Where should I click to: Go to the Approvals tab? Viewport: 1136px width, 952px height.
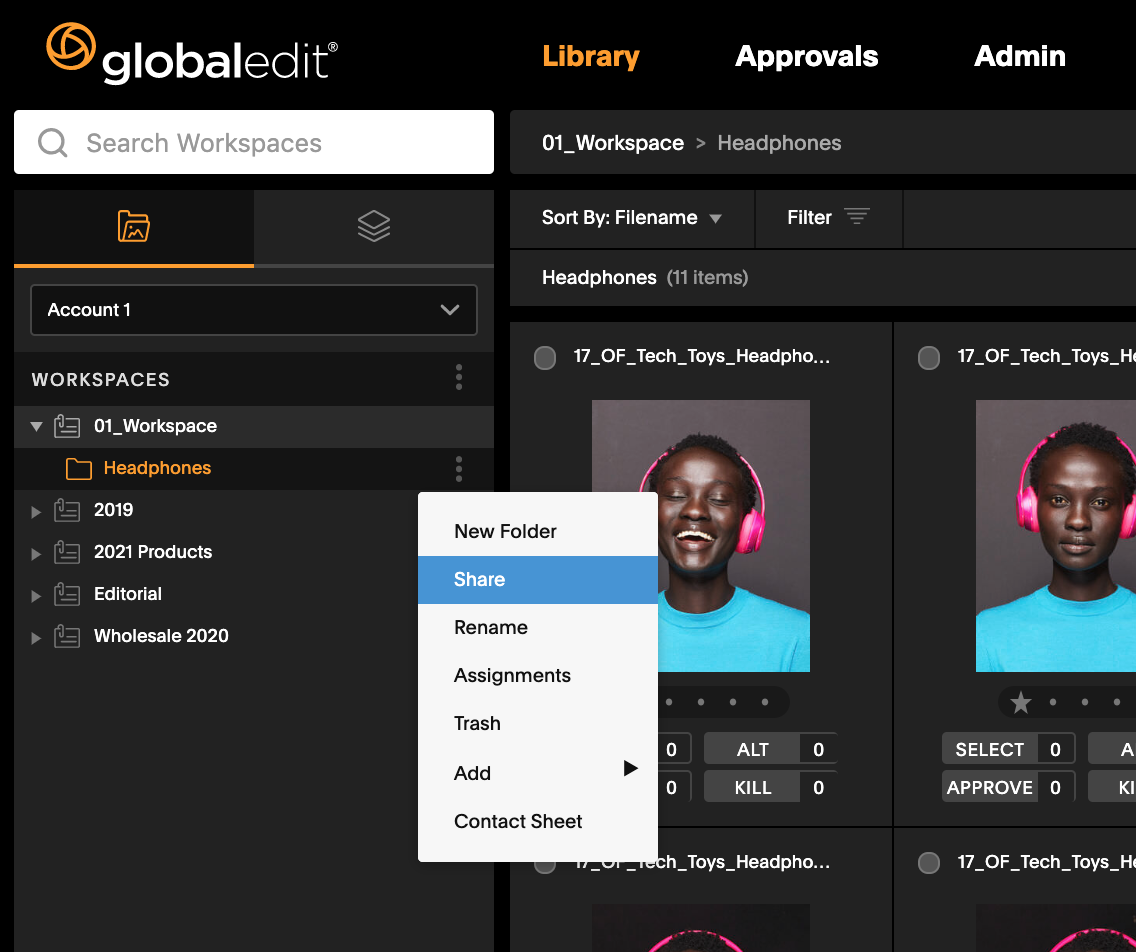(x=806, y=56)
